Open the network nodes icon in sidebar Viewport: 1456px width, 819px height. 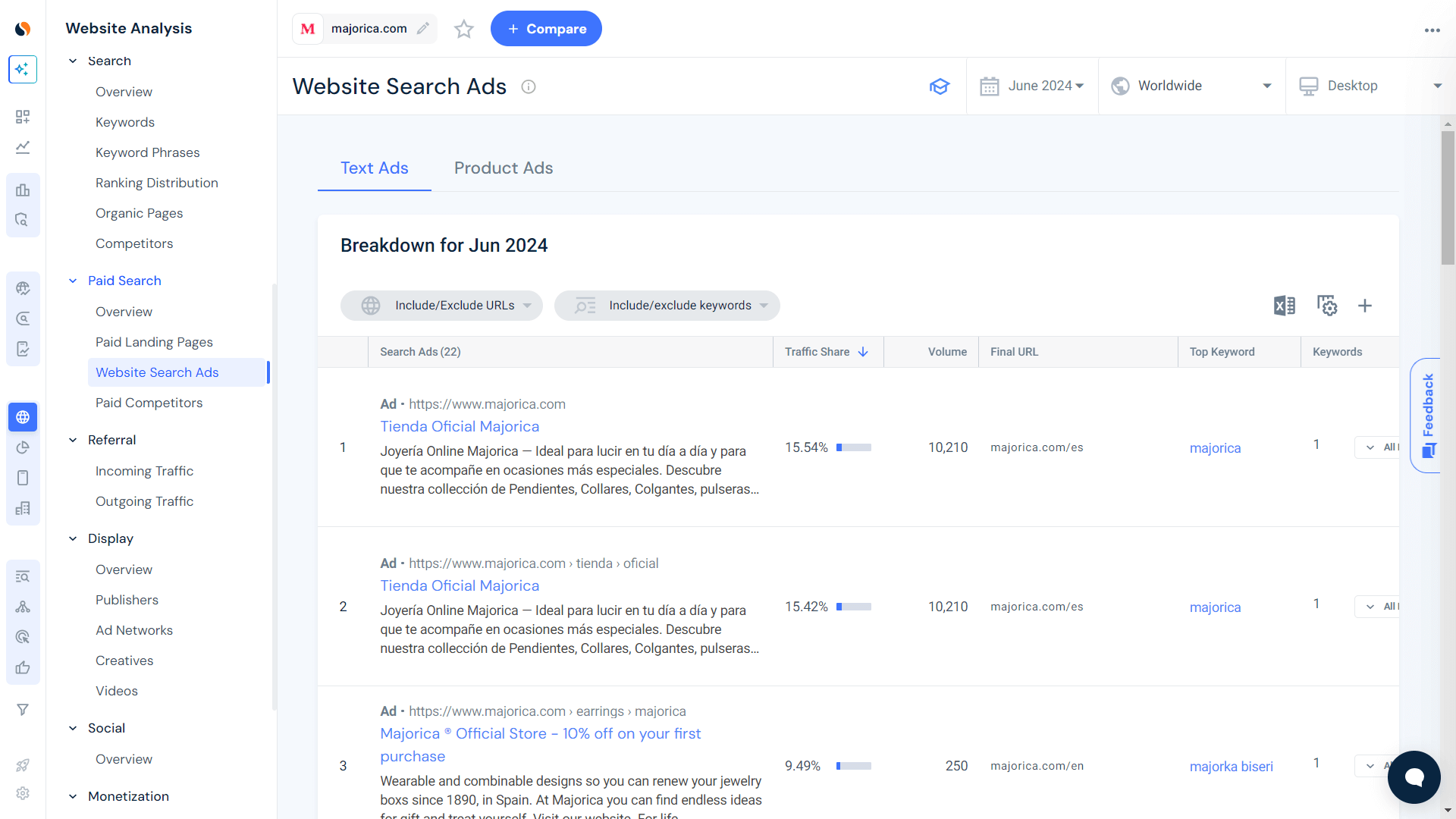pyautogui.click(x=23, y=607)
